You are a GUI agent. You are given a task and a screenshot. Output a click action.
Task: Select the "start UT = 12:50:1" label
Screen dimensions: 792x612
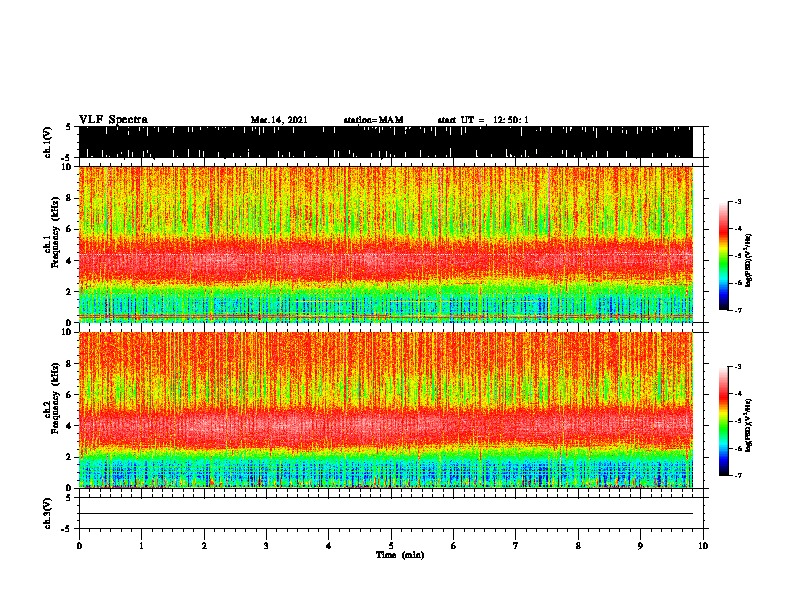483,120
